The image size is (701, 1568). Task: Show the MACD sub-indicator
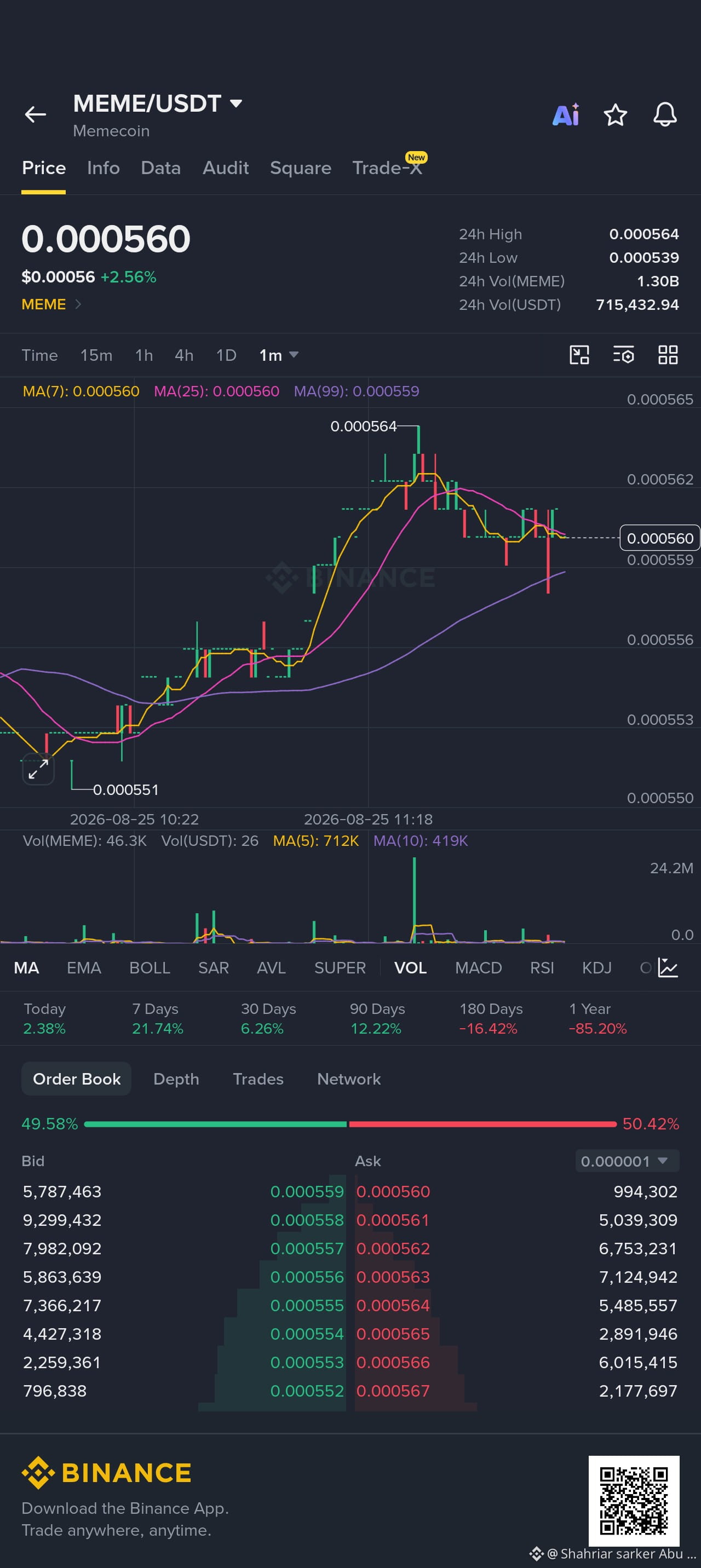tap(478, 968)
